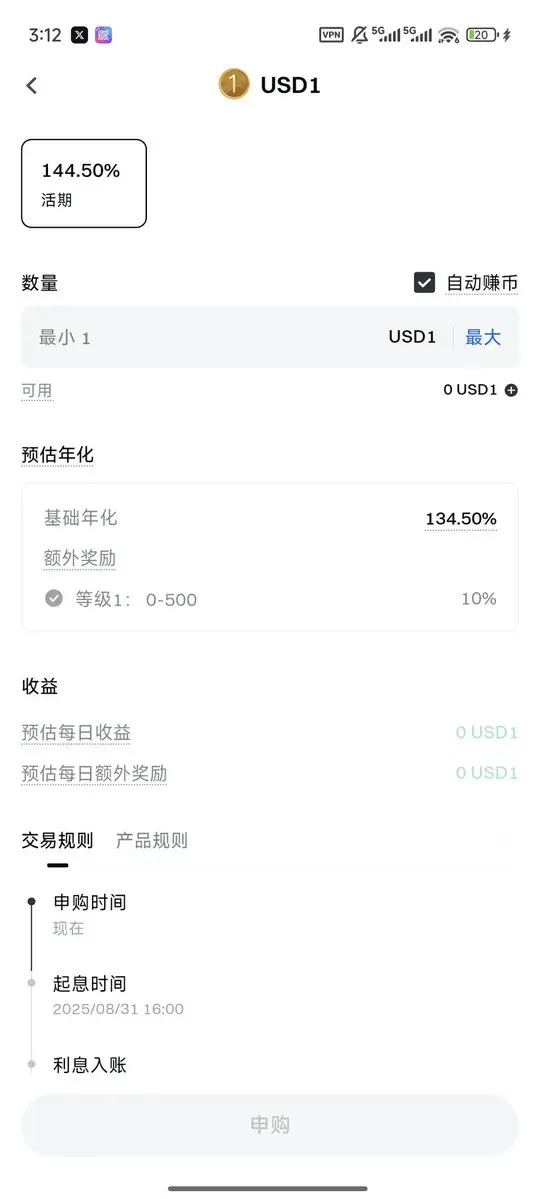Tap the VPN status icon
Screen dimensions: 540x1199
tap(331, 35)
